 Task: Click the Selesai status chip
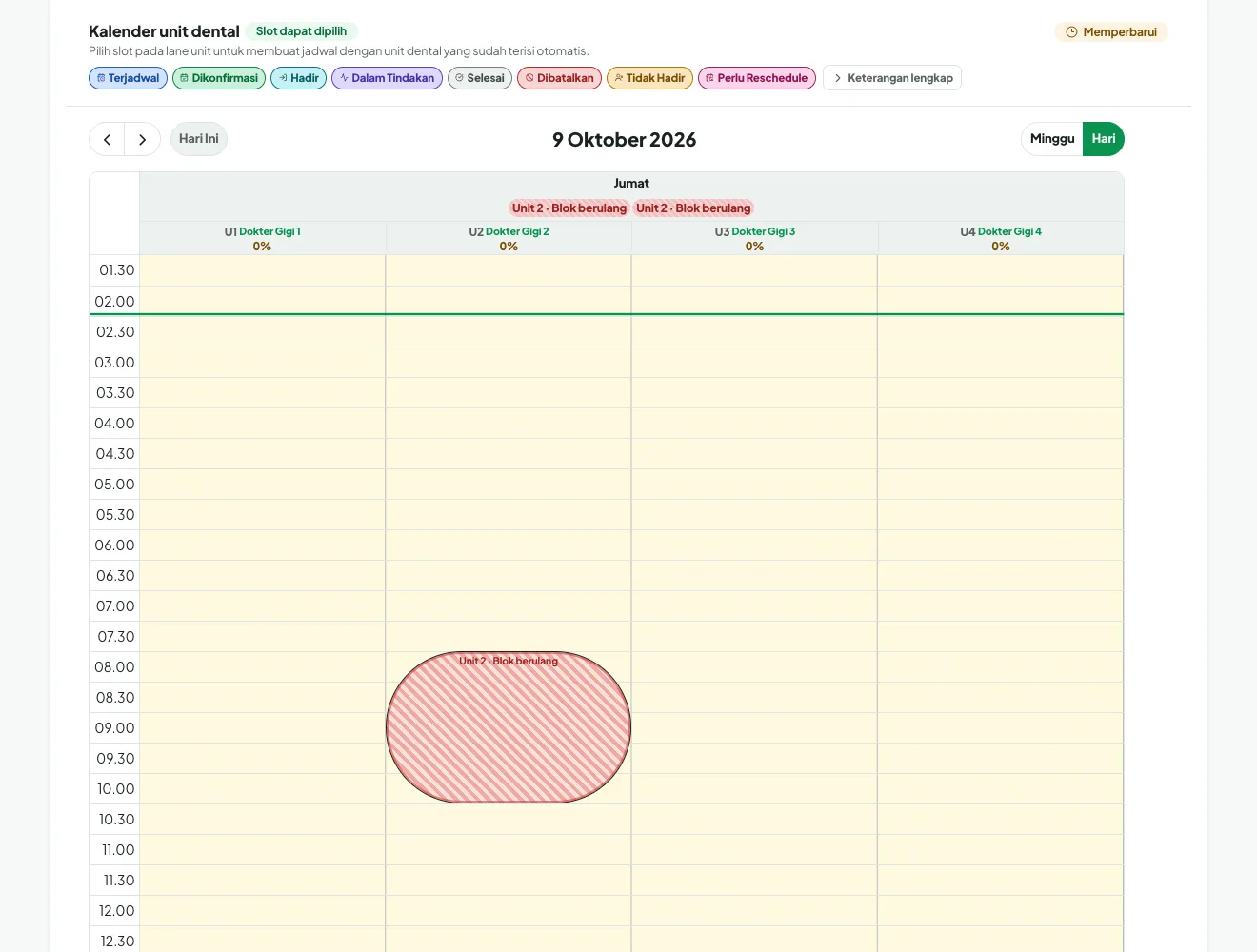(x=480, y=78)
